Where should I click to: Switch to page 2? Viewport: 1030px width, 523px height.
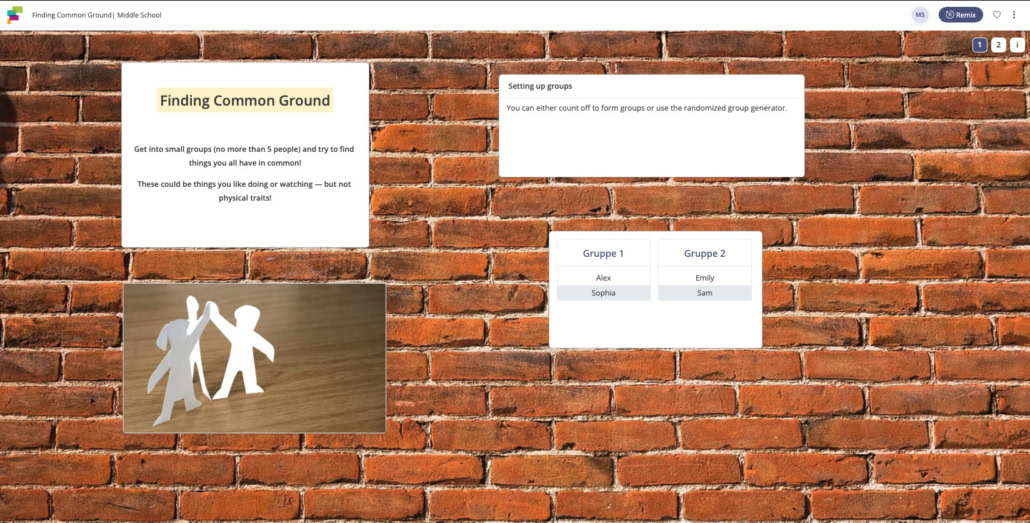tap(998, 45)
